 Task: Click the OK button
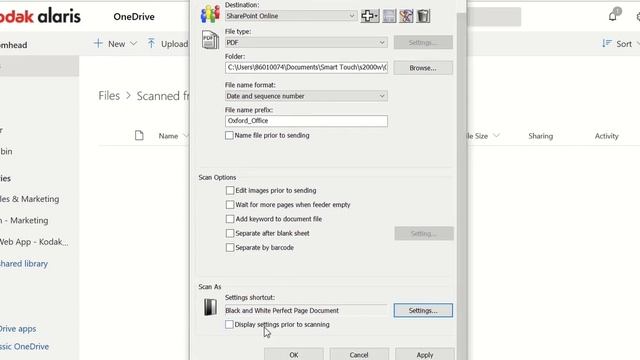click(x=294, y=354)
